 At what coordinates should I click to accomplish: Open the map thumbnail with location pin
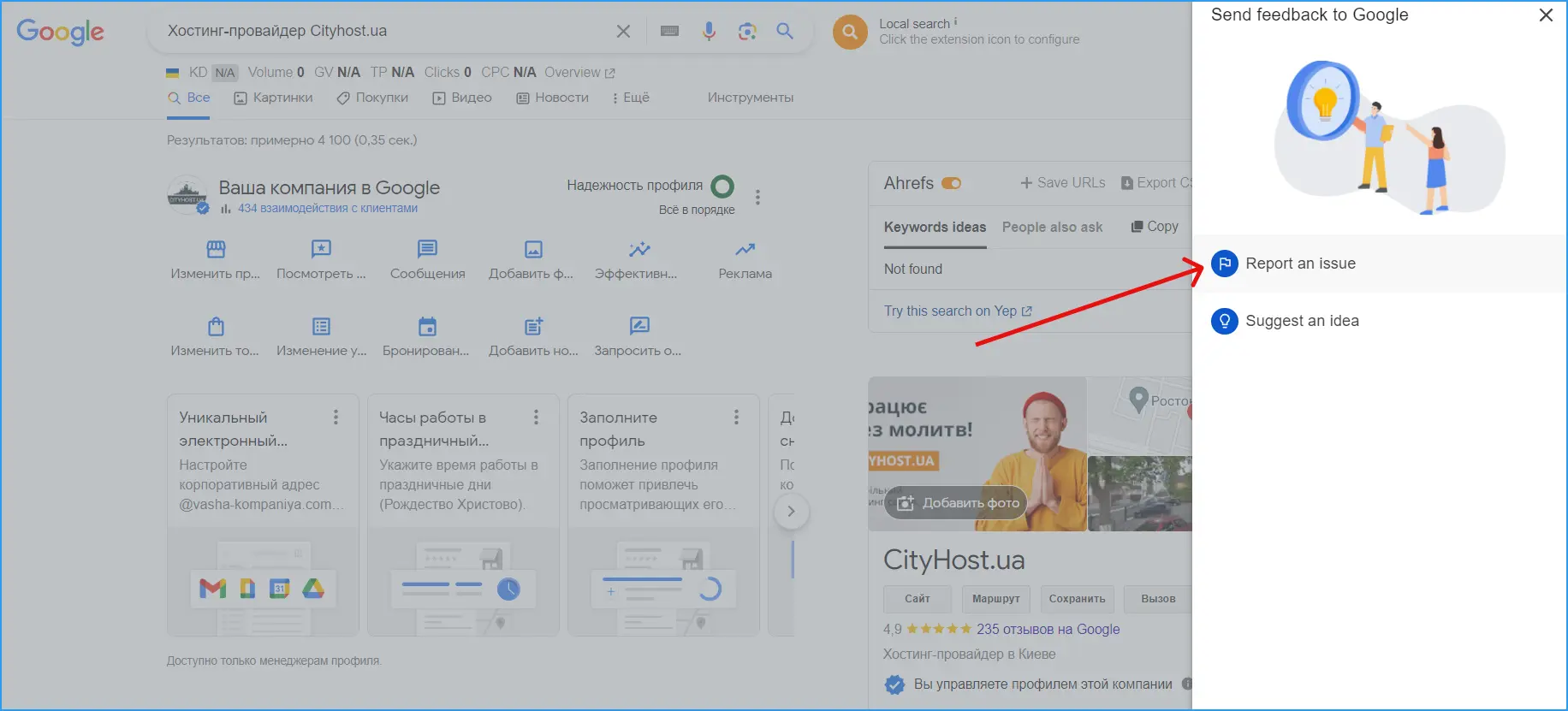[x=1140, y=416]
